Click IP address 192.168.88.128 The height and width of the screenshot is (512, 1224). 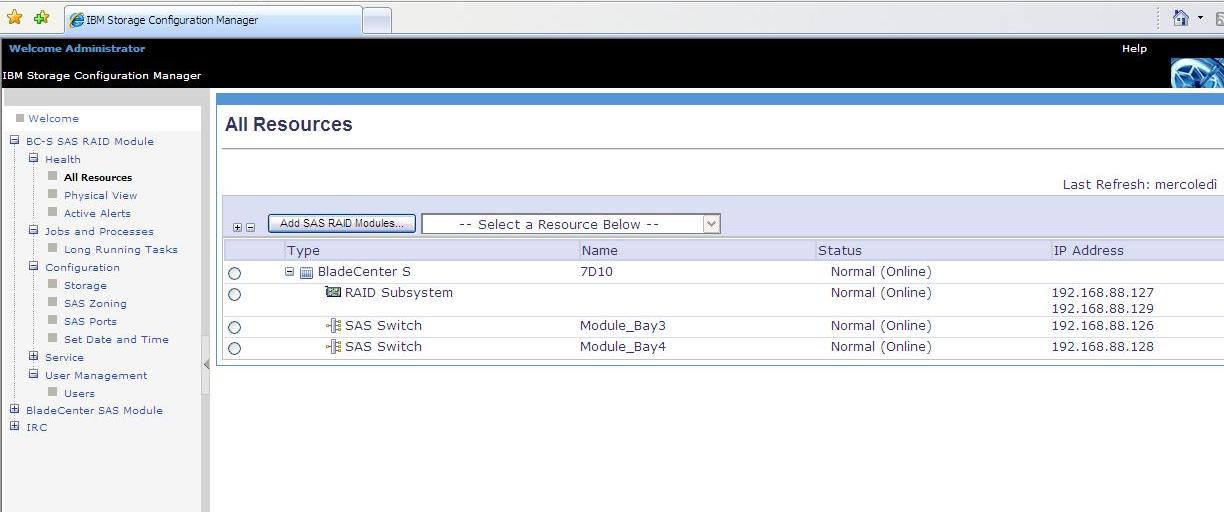tap(1103, 347)
